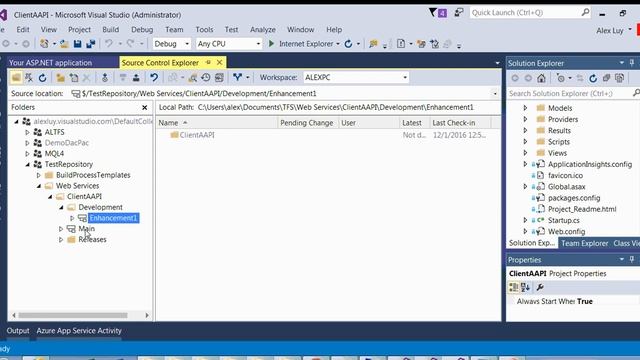Expand Startup.cs in Solution Explorer

525,220
